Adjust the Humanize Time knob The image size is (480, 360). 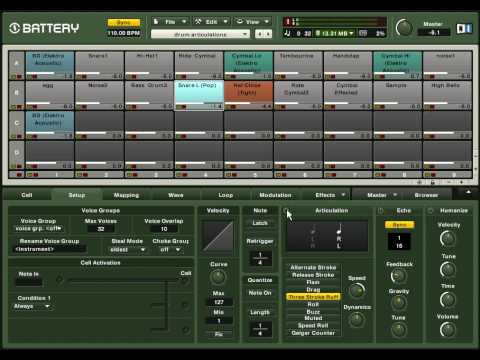(x=448, y=300)
